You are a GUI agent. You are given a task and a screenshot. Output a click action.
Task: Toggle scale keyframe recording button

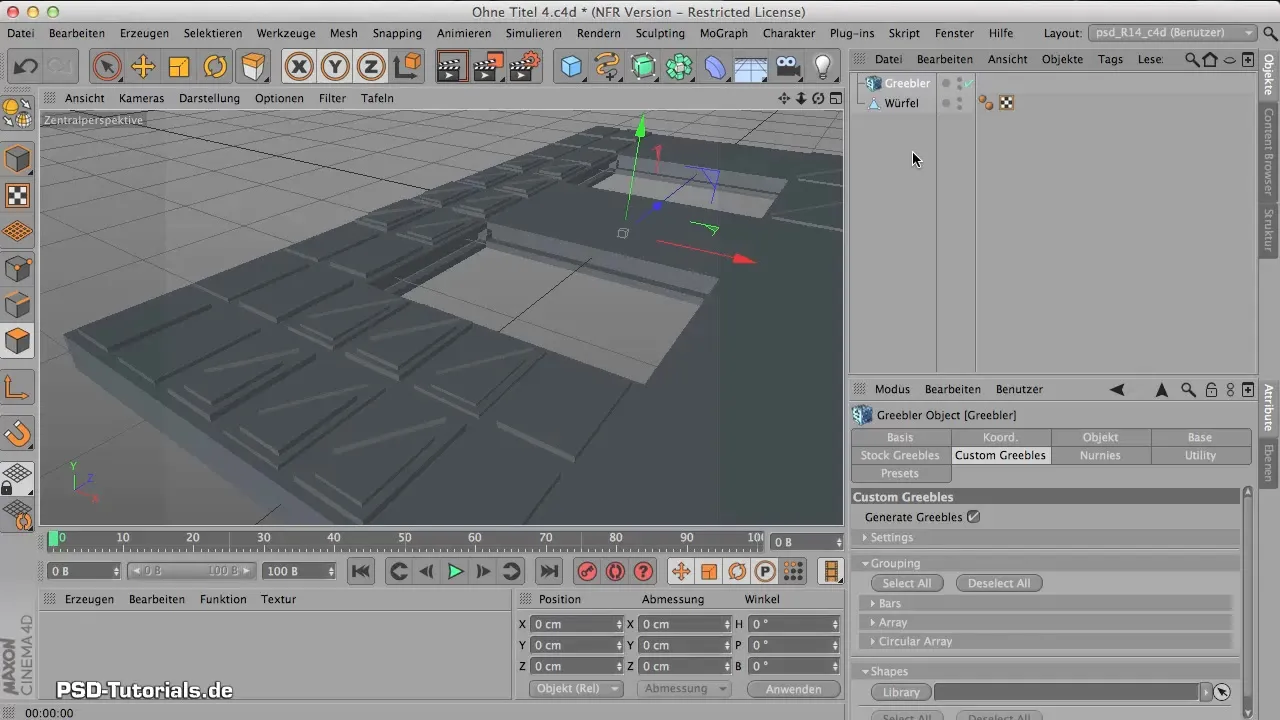coord(709,571)
